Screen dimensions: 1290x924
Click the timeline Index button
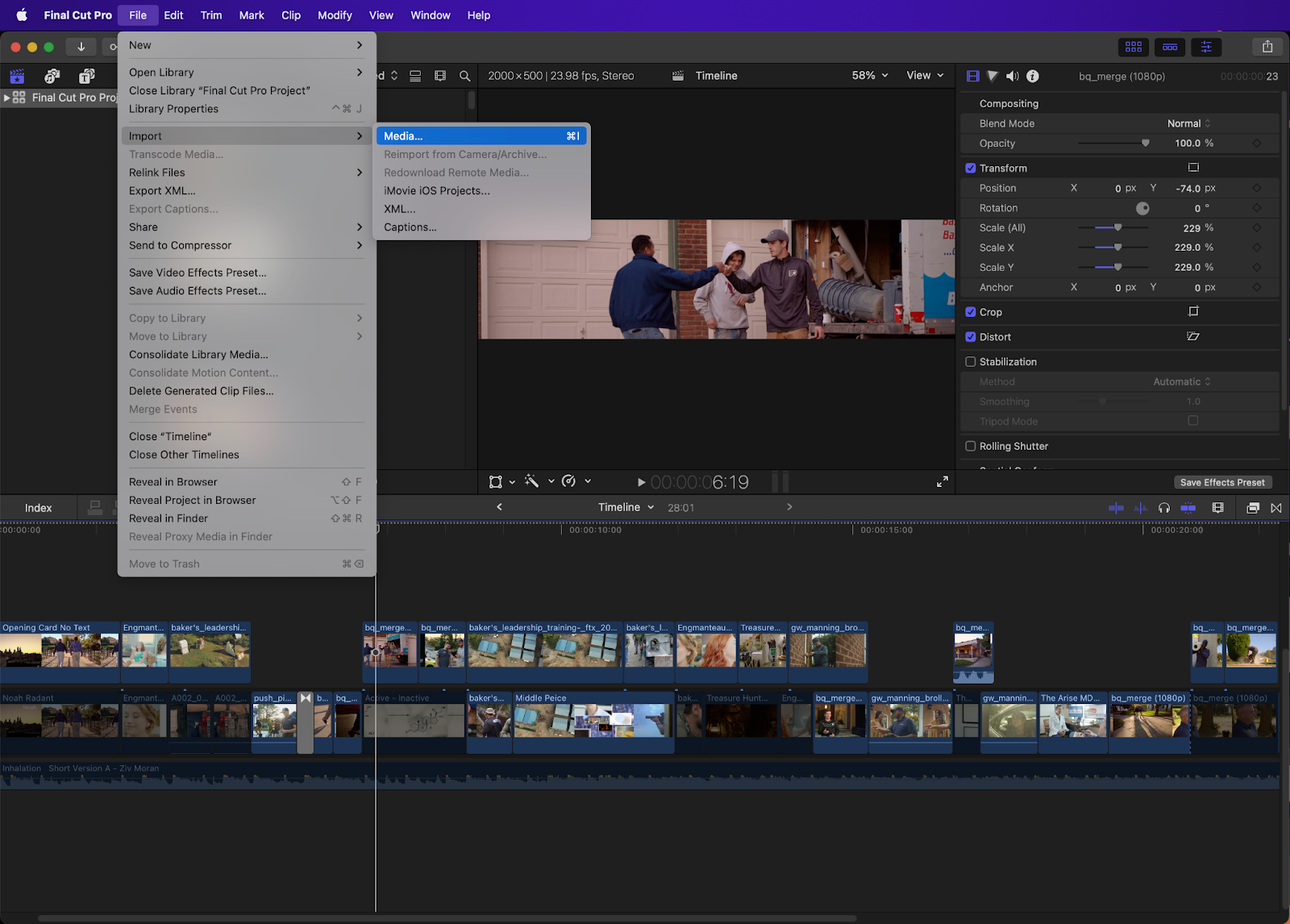pyautogui.click(x=38, y=508)
